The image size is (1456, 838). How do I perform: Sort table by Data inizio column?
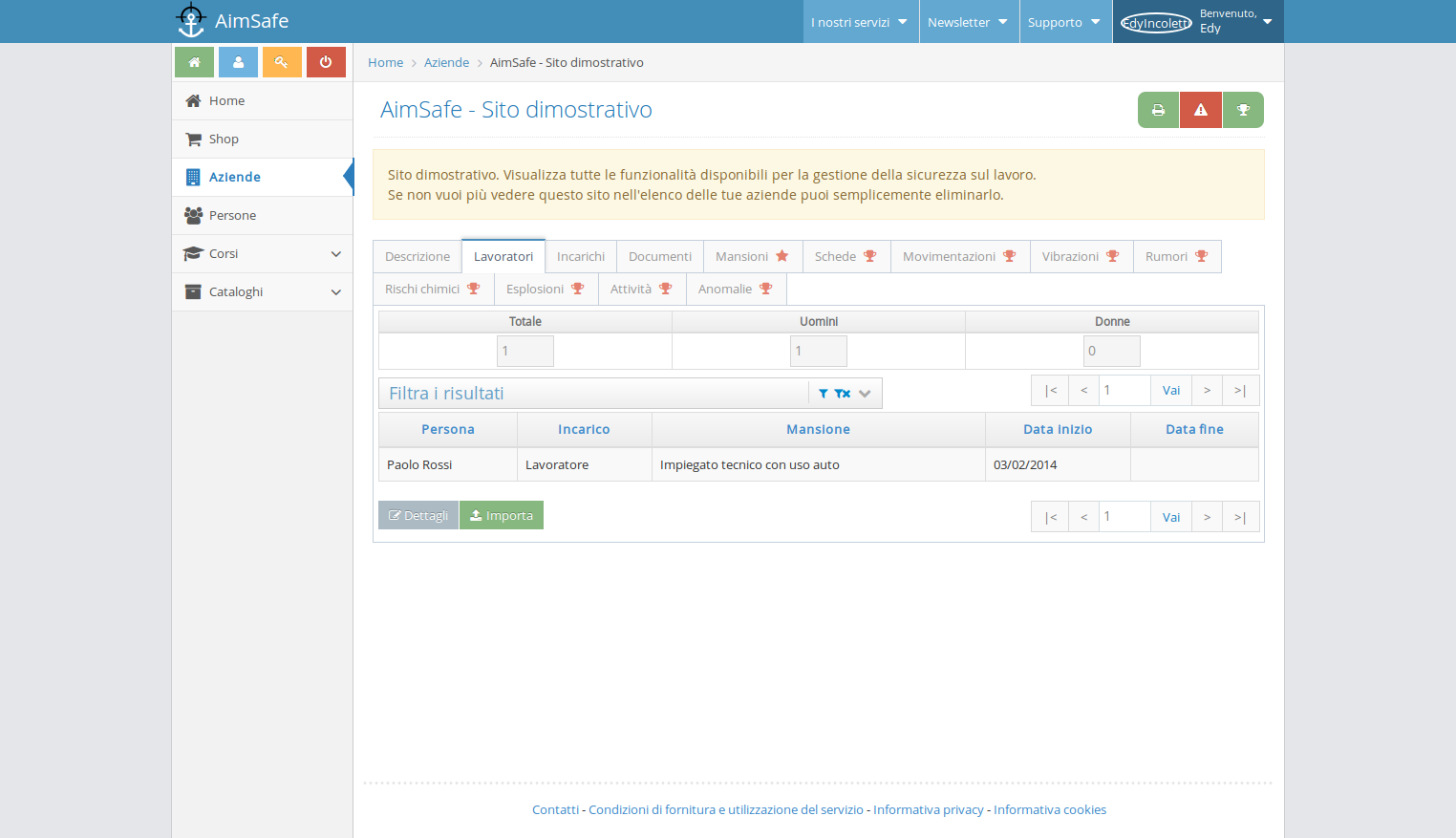tap(1058, 429)
